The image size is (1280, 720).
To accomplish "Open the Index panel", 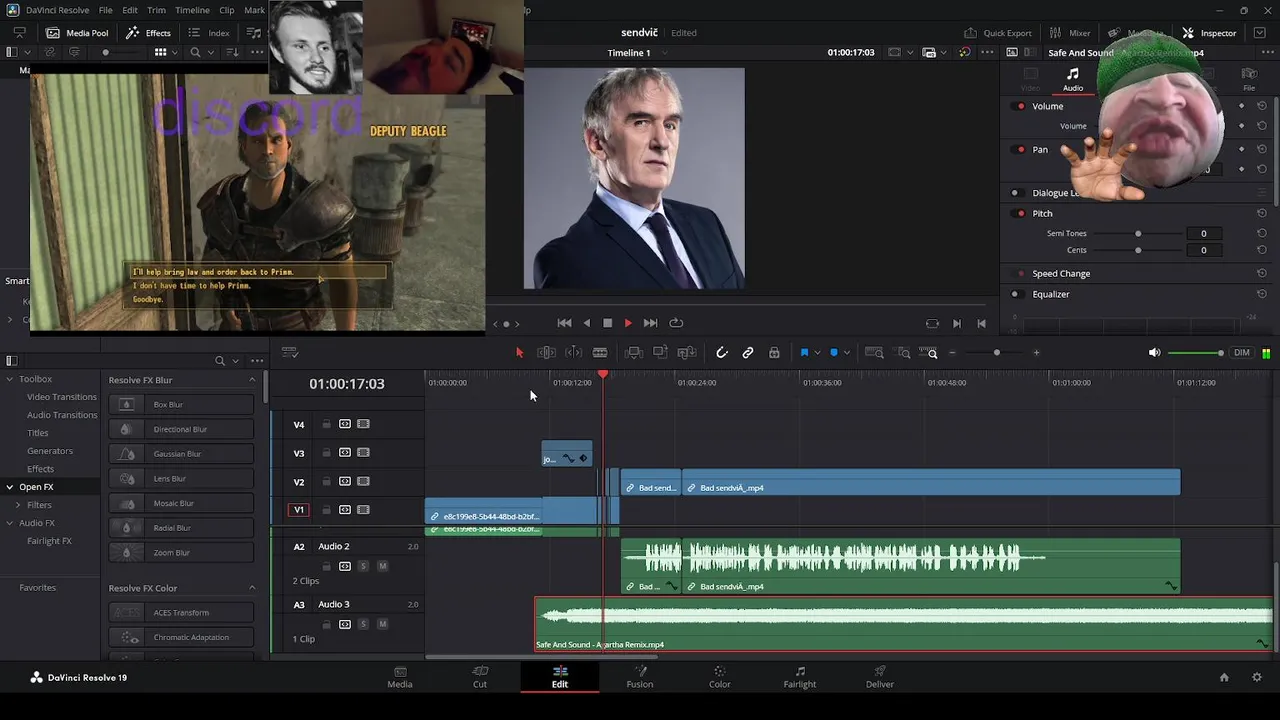I will 209,33.
